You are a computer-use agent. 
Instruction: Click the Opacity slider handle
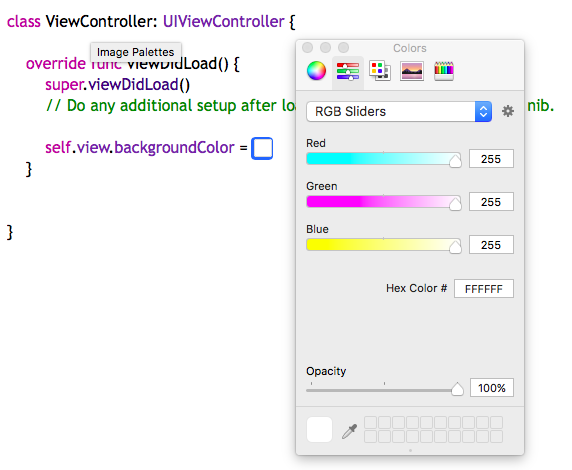[457, 389]
